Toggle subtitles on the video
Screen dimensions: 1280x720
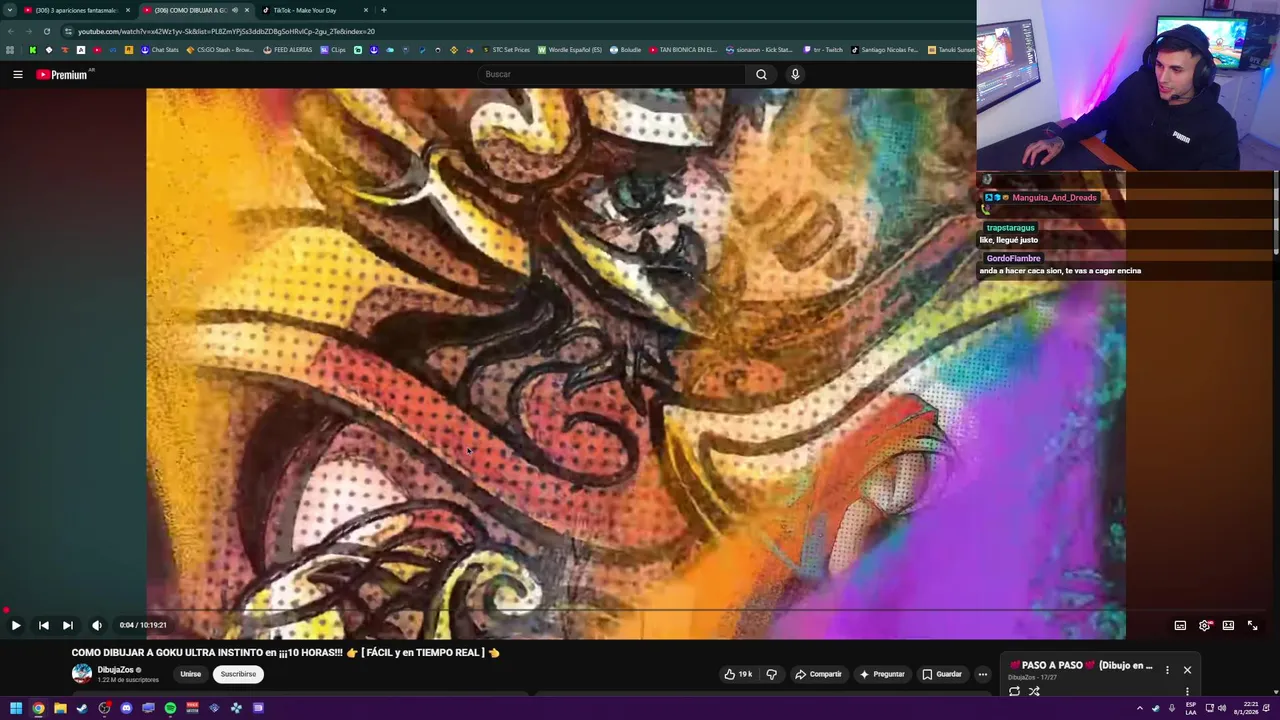(x=1180, y=625)
